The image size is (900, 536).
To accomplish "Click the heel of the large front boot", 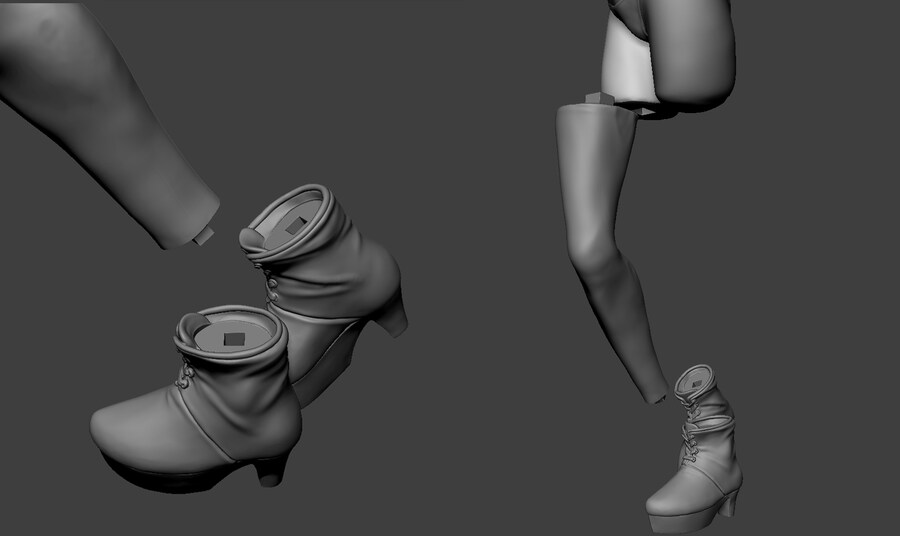I will [267, 469].
